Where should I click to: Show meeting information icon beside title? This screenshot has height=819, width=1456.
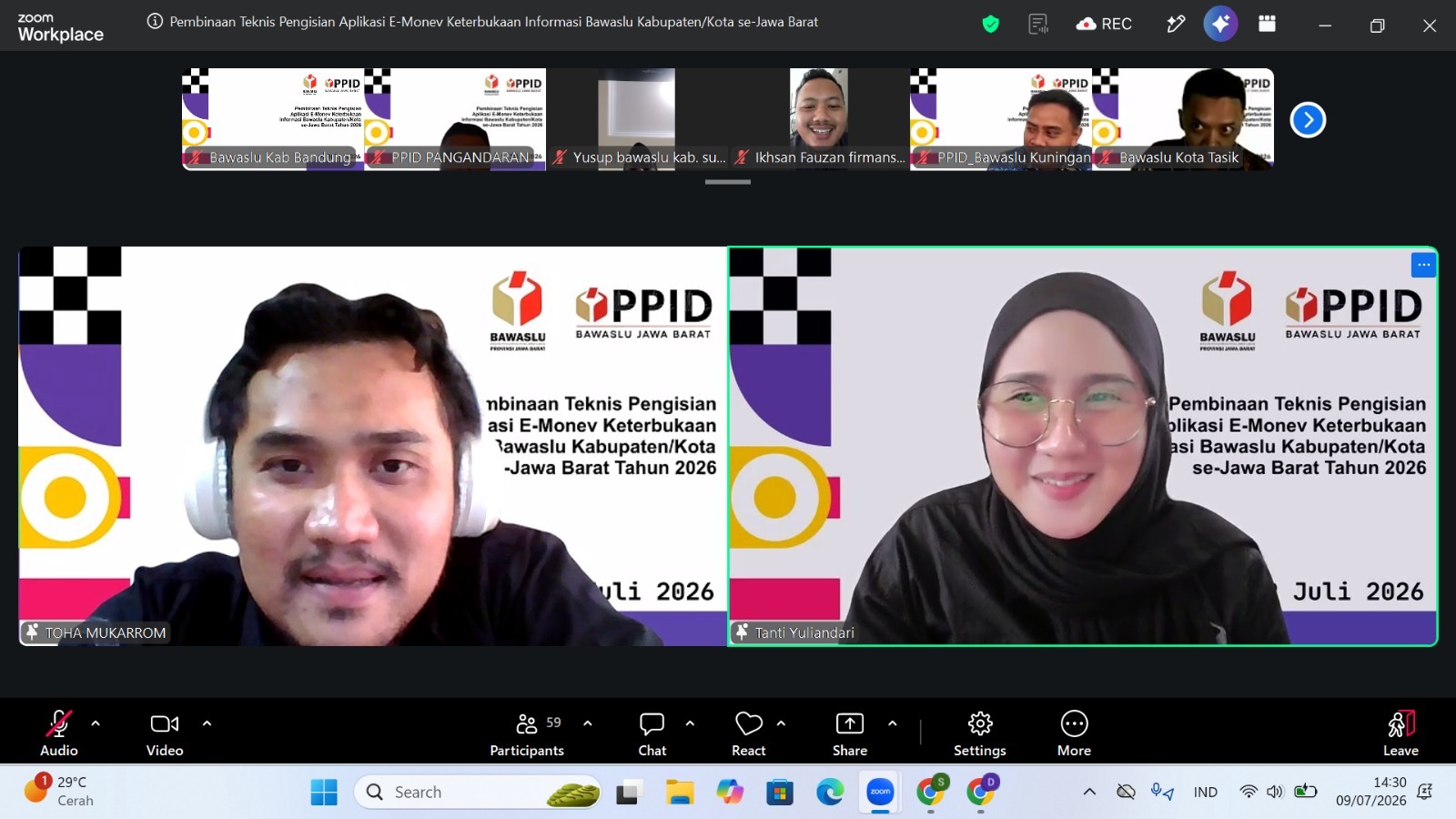155,22
